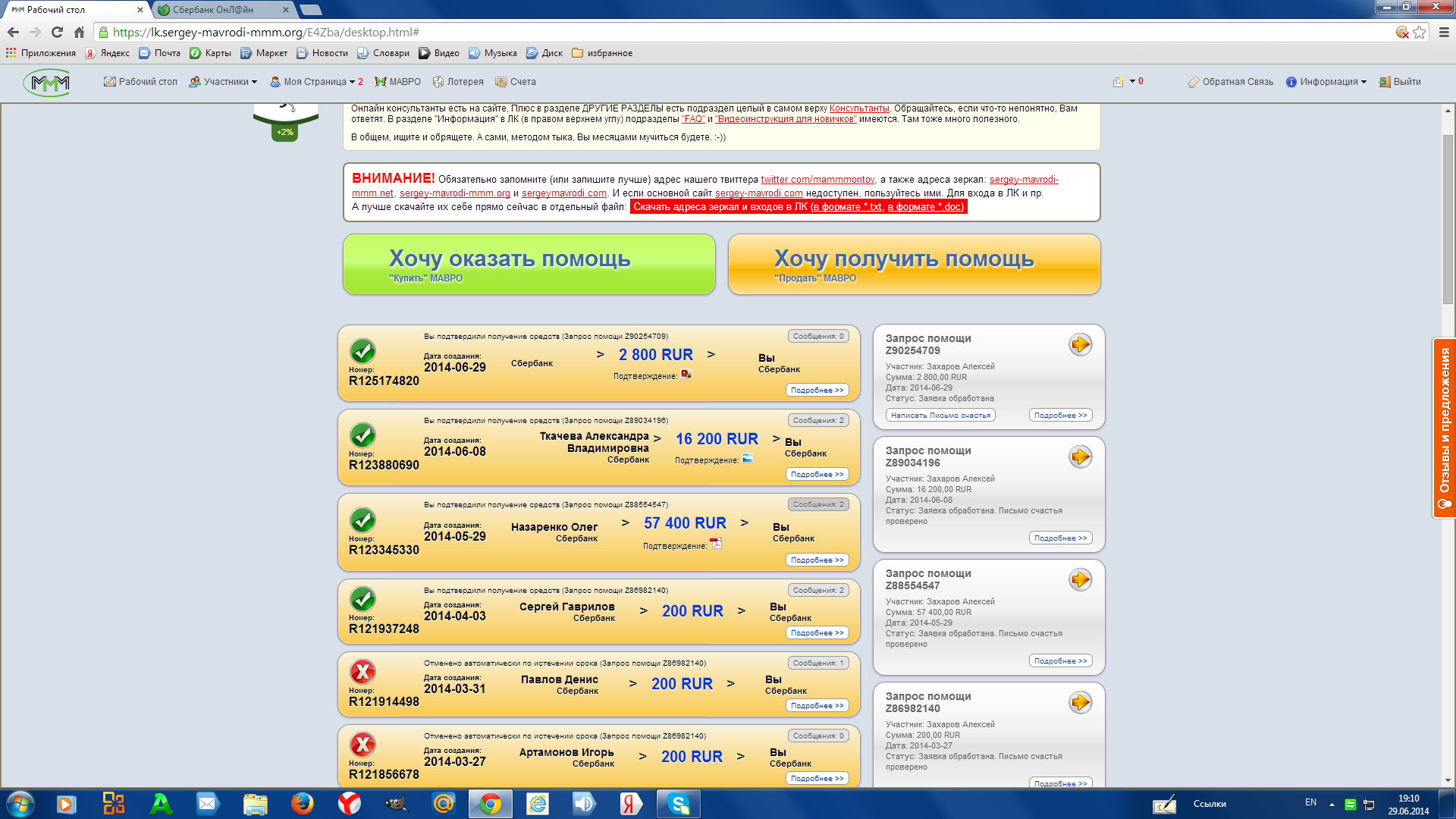Viewport: 1456px width, 819px height.
Task: Click green checkmark status of order R125174820
Action: click(x=362, y=351)
